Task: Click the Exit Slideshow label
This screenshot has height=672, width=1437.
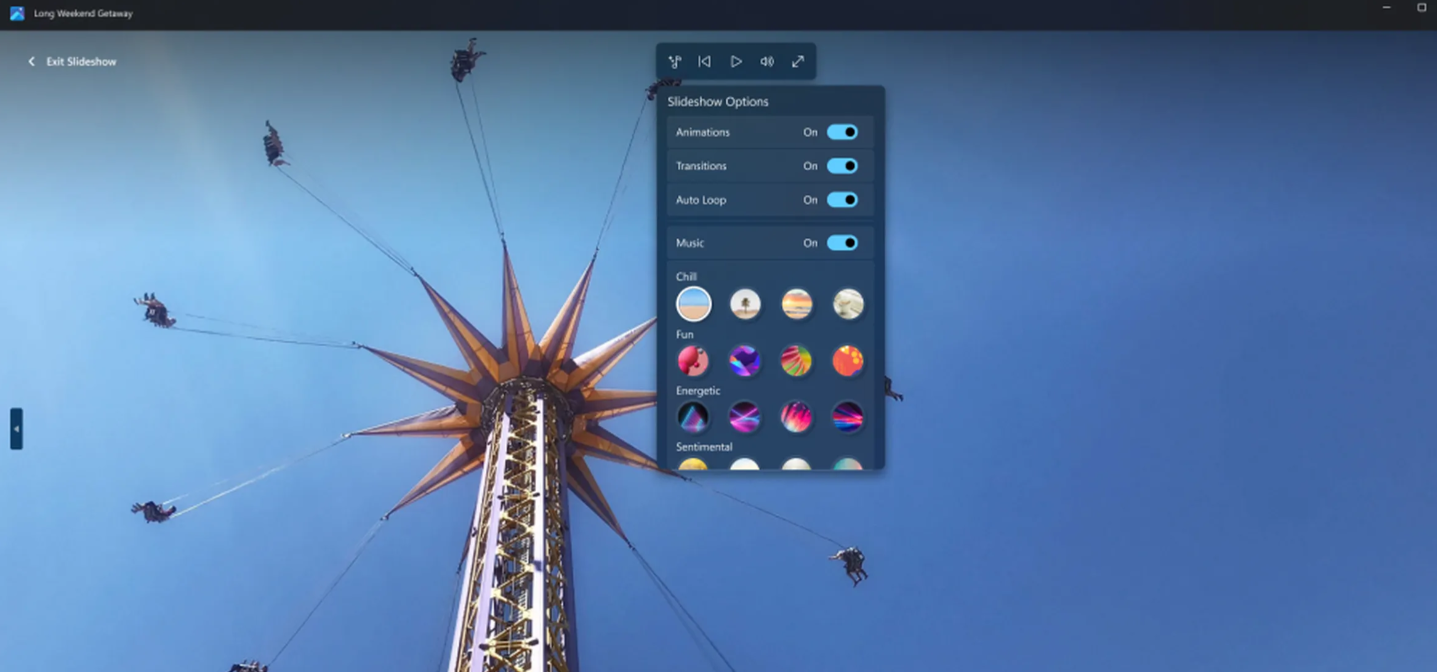Action: [81, 62]
